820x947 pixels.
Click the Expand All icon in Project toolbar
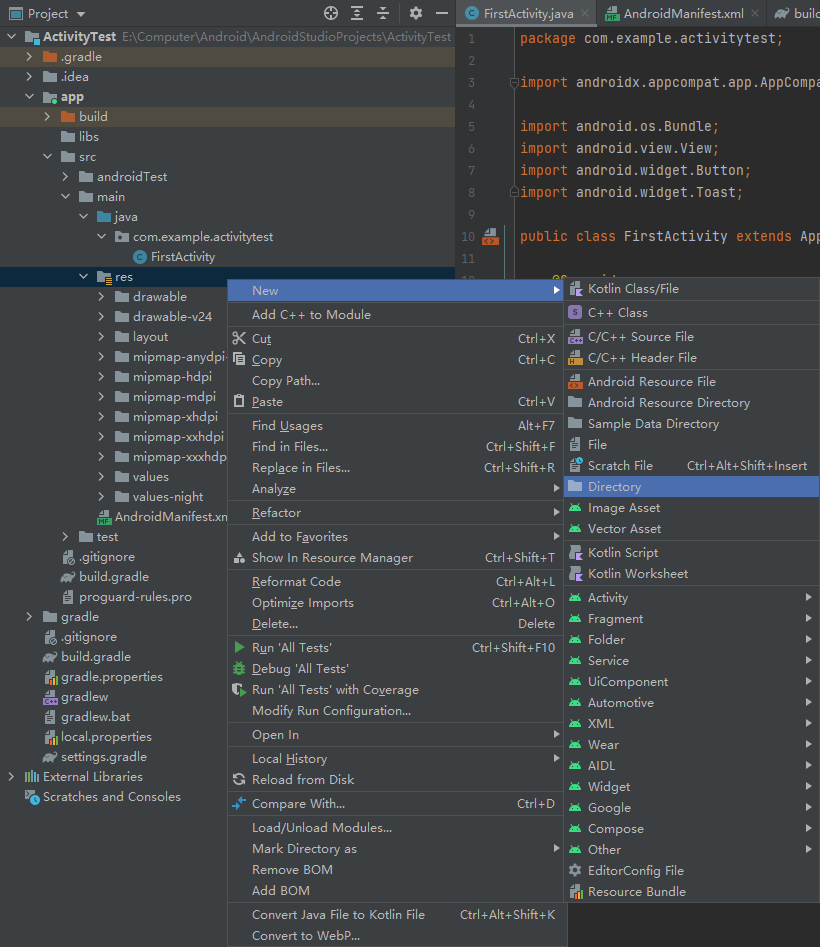357,13
